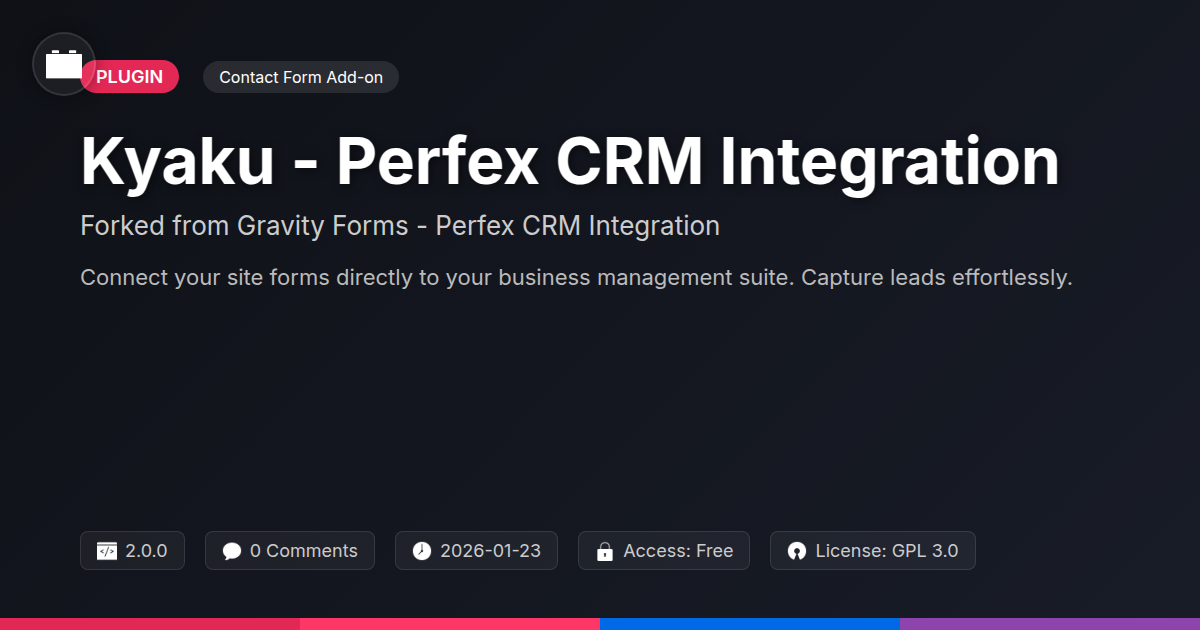Image resolution: width=1200 pixels, height=630 pixels.
Task: Select the 2026-01-23 date badge
Action: click(476, 551)
